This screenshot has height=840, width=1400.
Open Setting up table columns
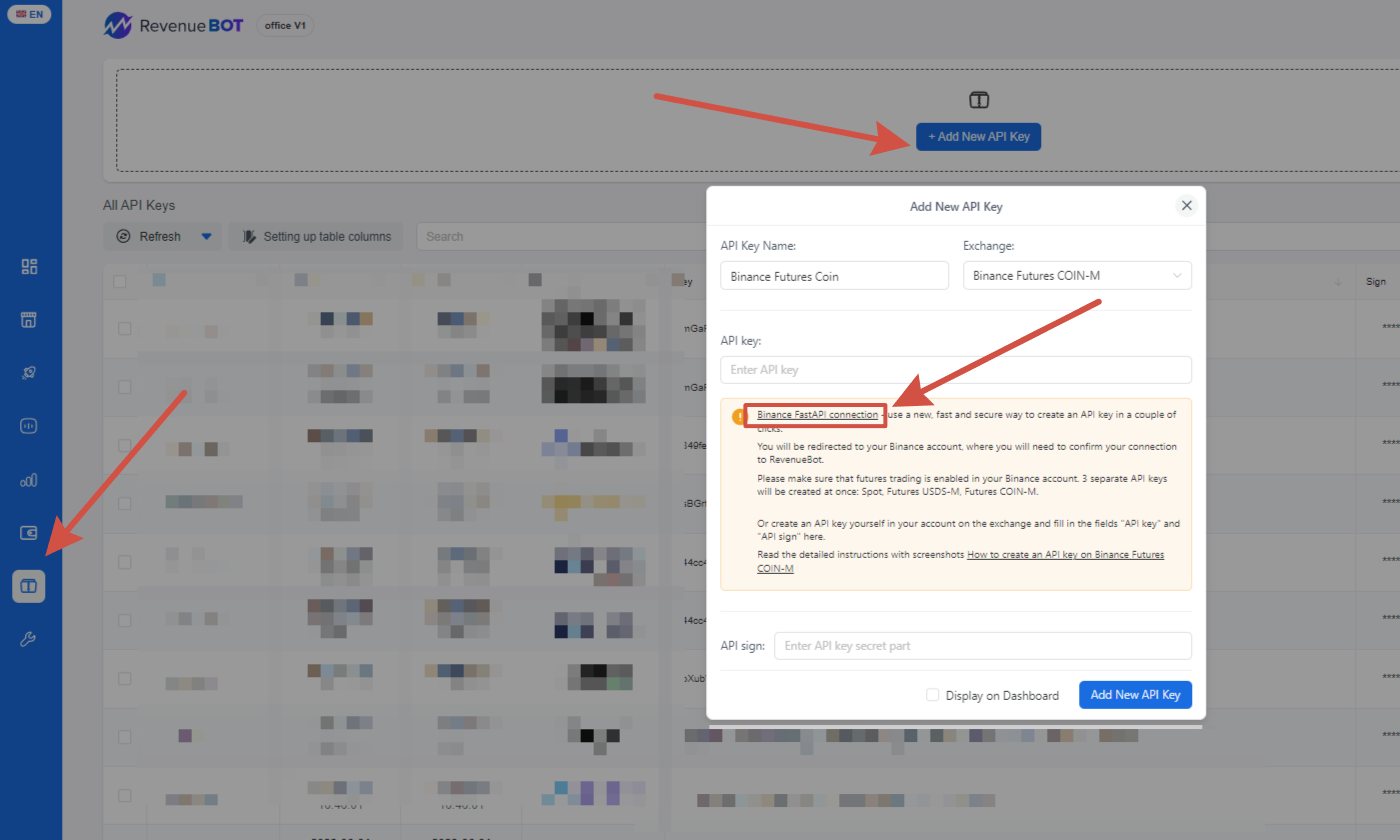click(x=316, y=237)
